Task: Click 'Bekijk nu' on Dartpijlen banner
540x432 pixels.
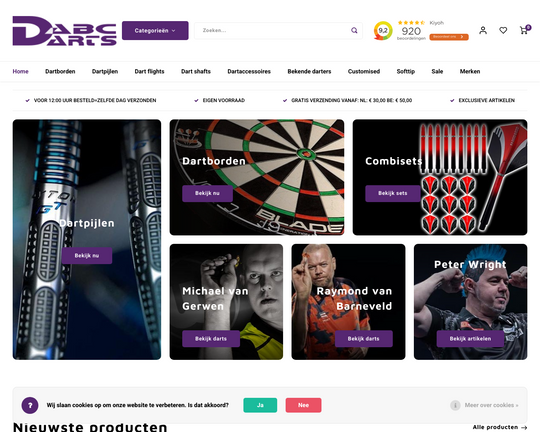Action: [x=87, y=256]
